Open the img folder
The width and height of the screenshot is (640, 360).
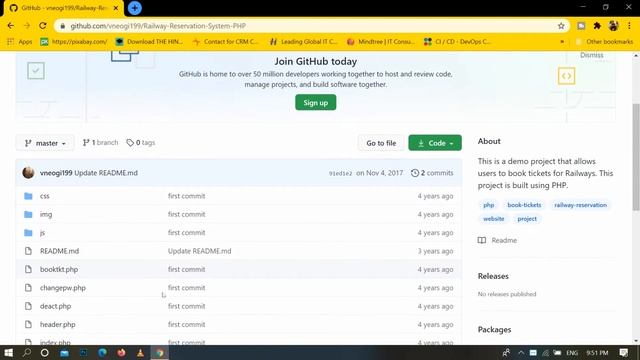pyautogui.click(x=46, y=214)
